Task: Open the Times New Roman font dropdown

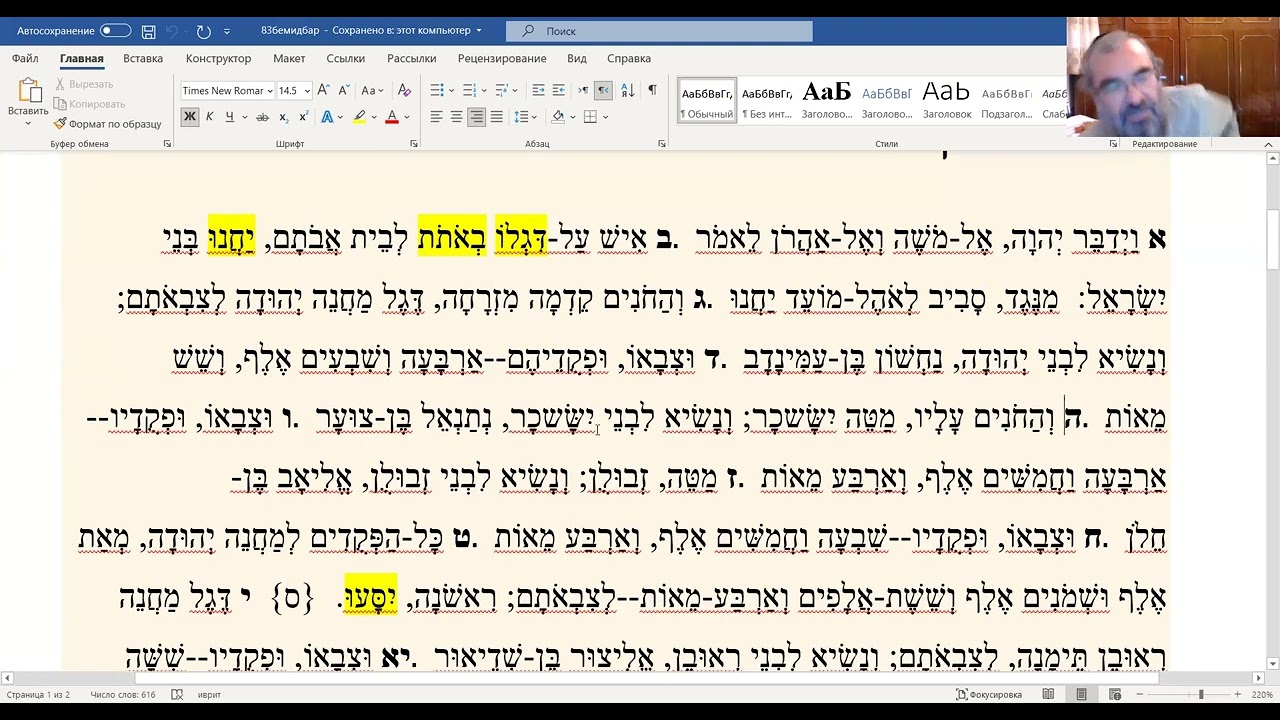Action: point(270,91)
